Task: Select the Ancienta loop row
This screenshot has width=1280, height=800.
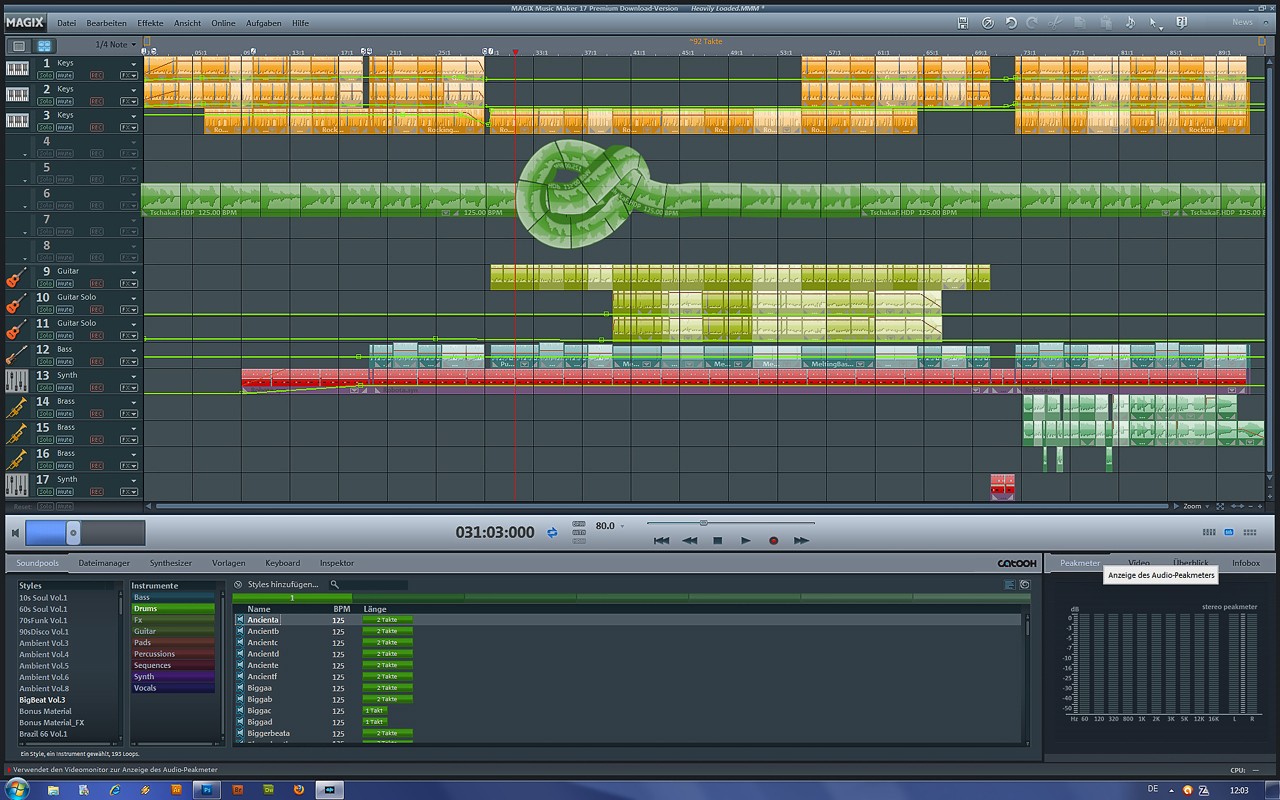Action: pyautogui.click(x=629, y=620)
